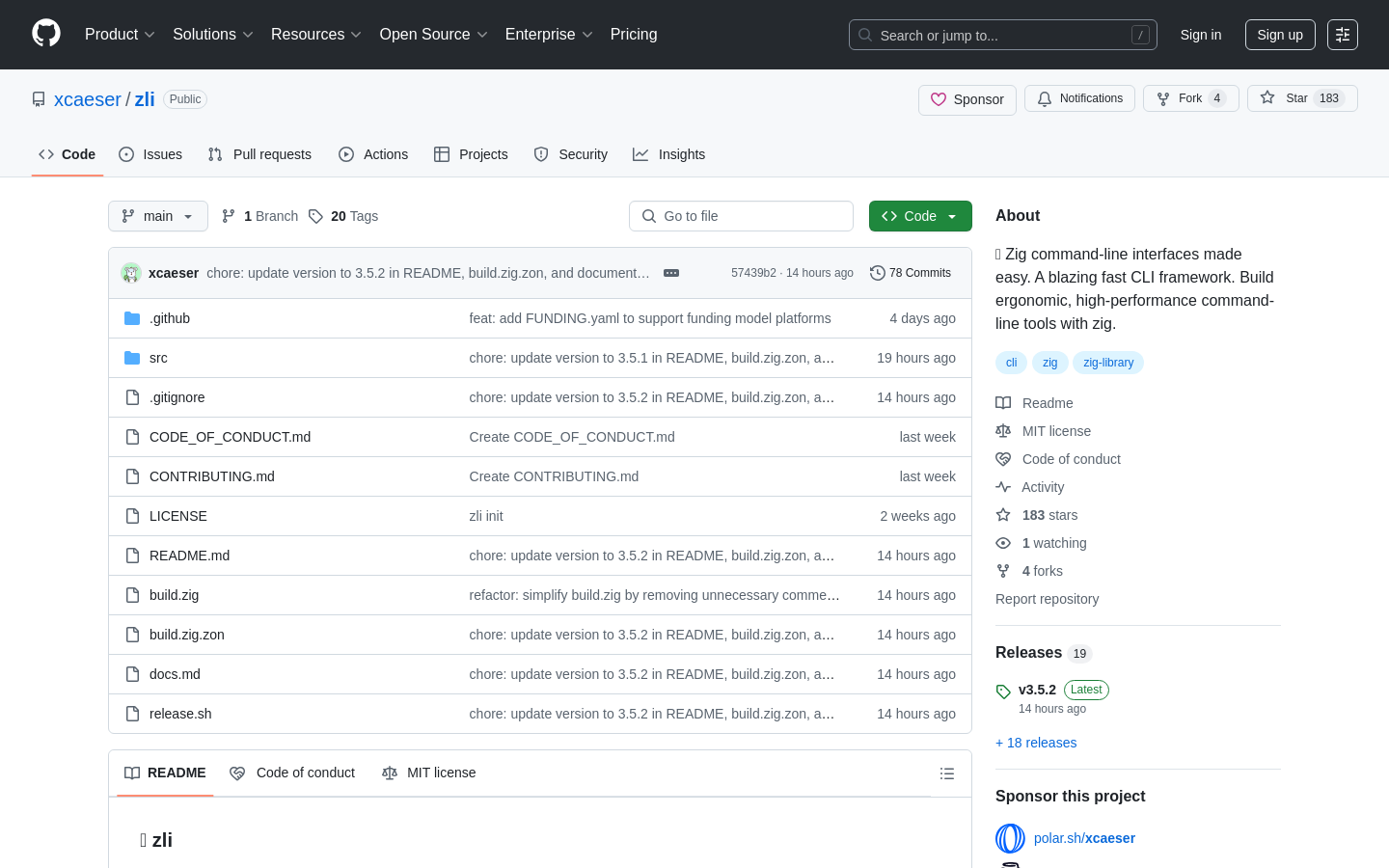
Task: Open CONTRIBUTING.md file
Action: (212, 476)
